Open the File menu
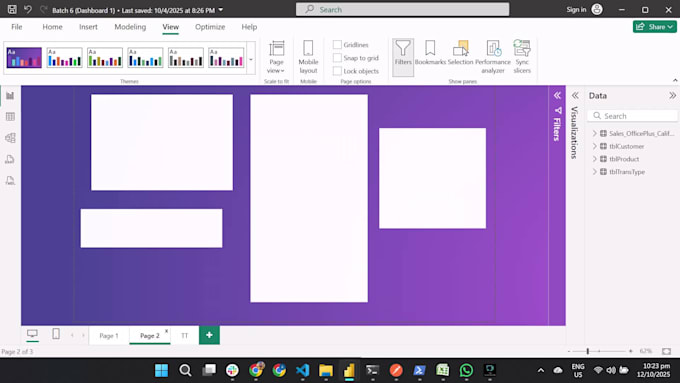 (x=16, y=27)
